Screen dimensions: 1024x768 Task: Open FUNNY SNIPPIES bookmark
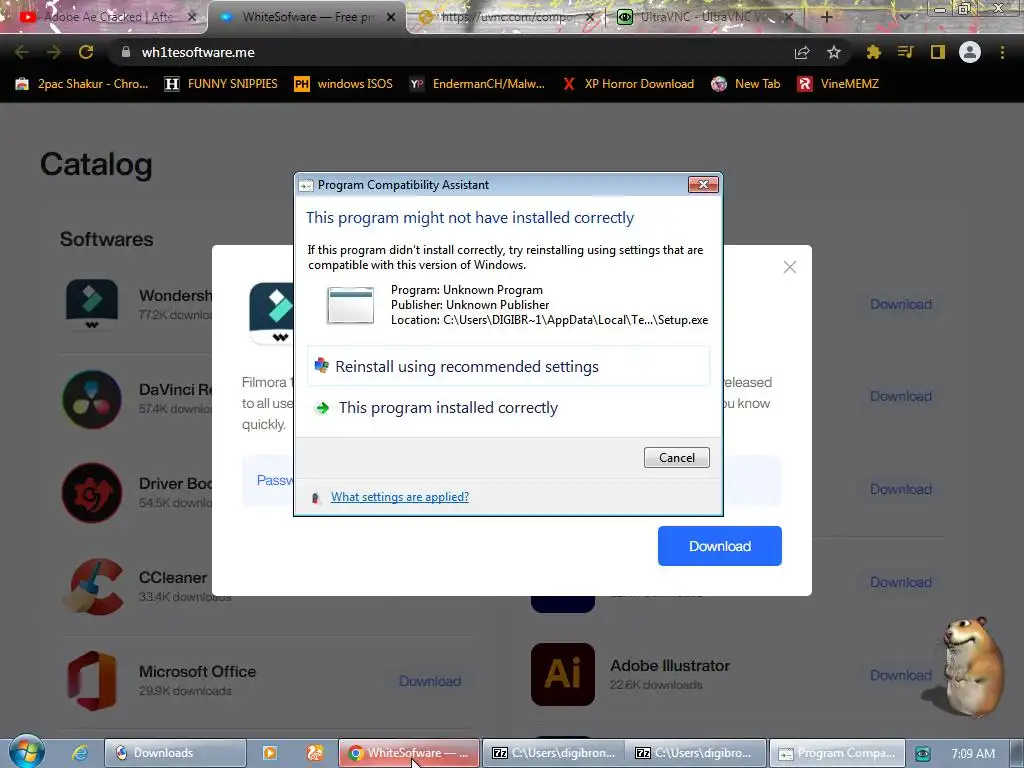221,84
